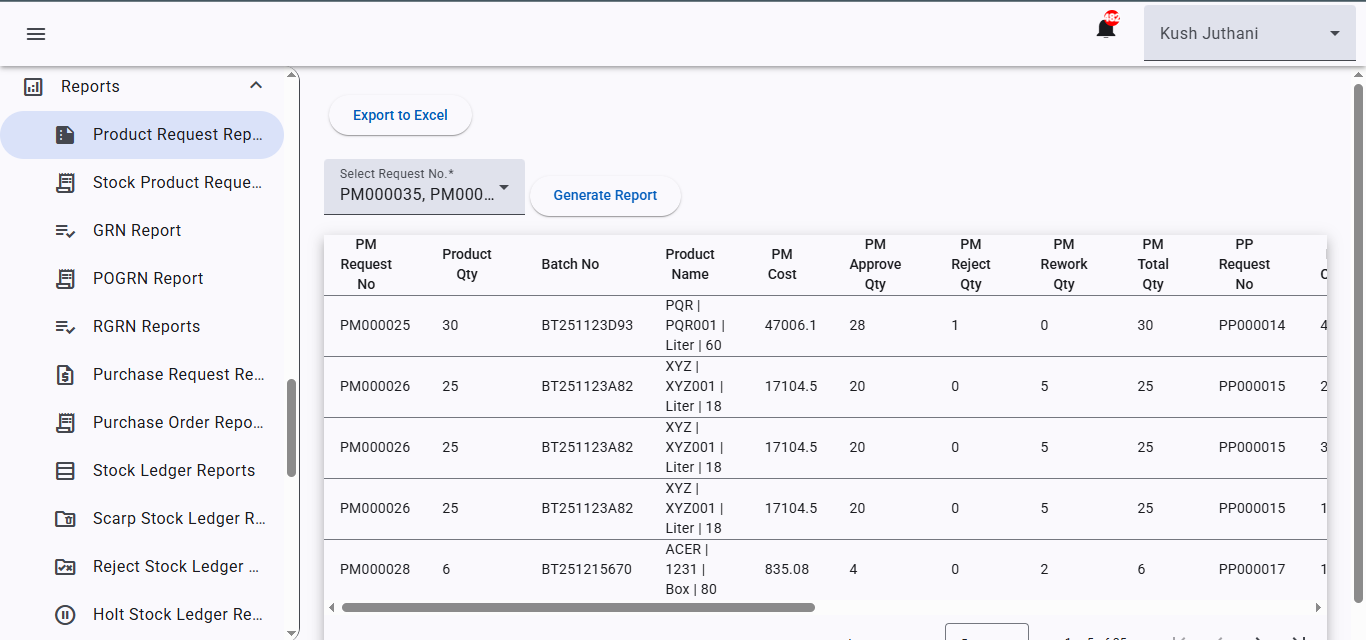Open Product Request Report page

tap(177, 135)
